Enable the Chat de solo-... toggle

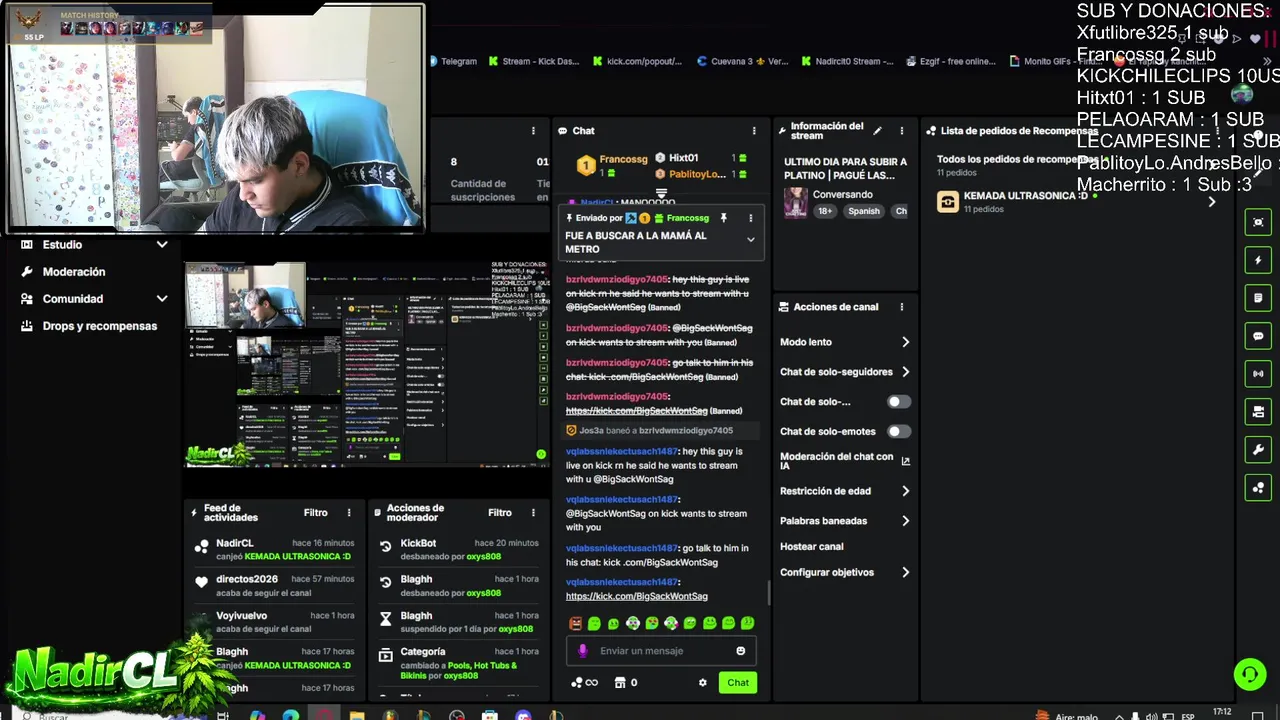[x=899, y=402]
